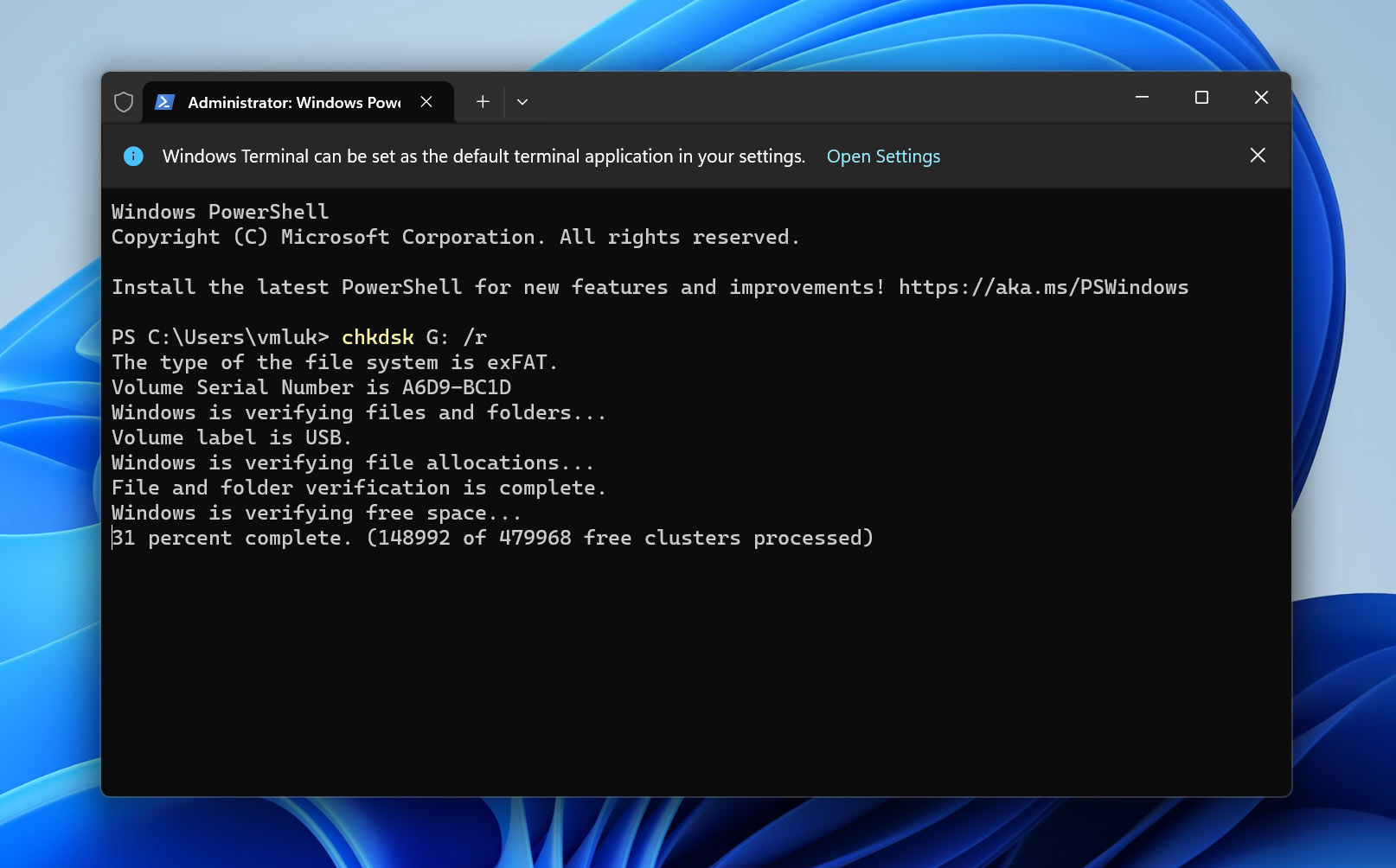The width and height of the screenshot is (1396, 868).
Task: Click 'Windows is verifying free space...' line
Action: click(x=317, y=513)
